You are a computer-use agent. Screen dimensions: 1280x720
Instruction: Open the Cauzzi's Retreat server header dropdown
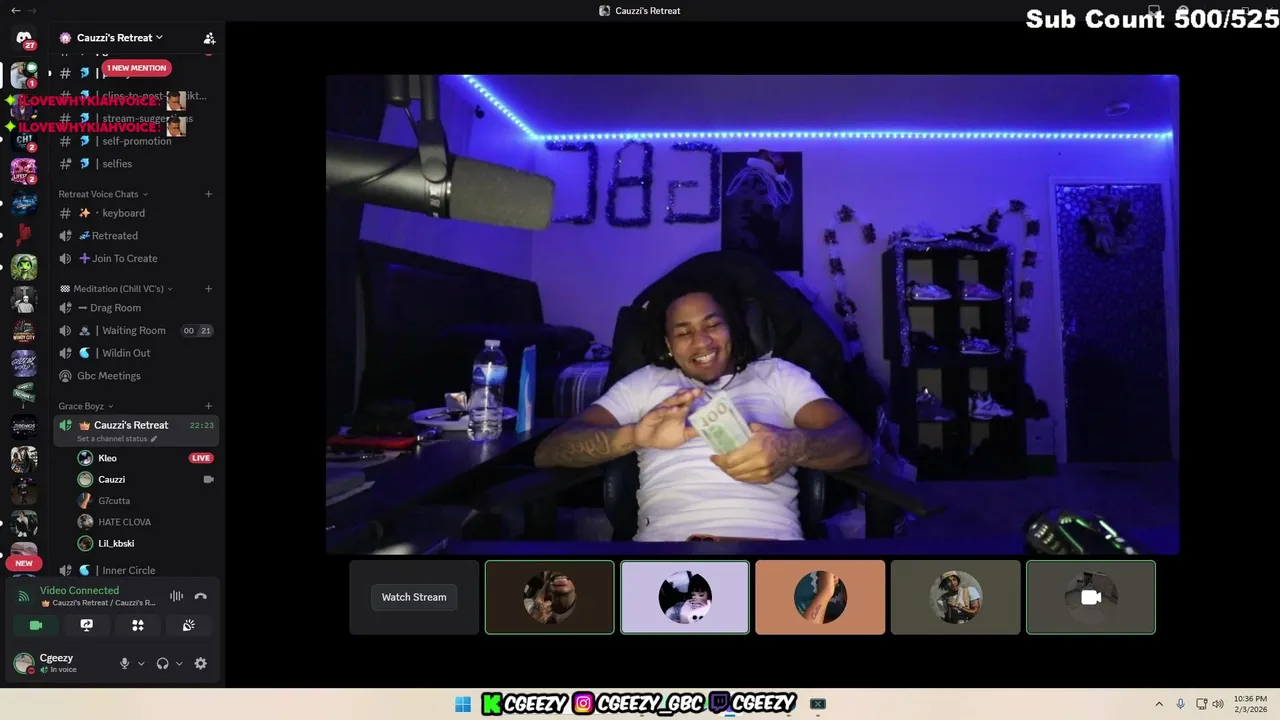click(x=120, y=38)
